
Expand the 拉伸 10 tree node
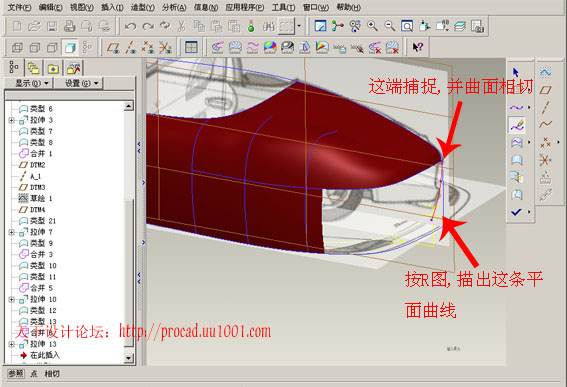[x=11, y=299]
